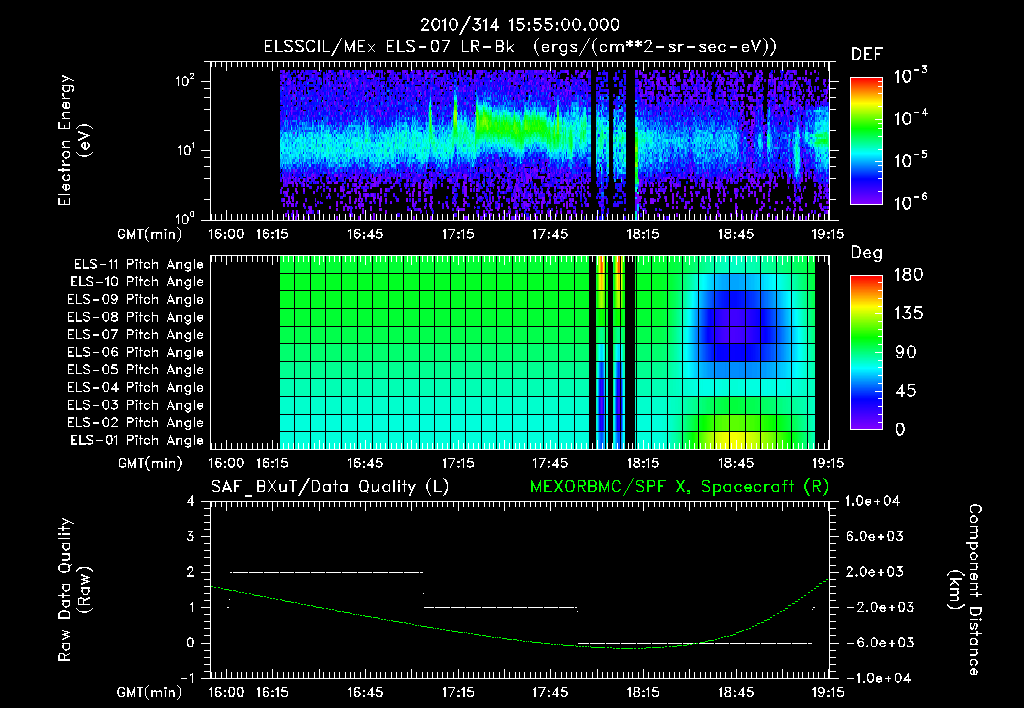Click the -1 tick on Raw Data Quality axis

tap(187, 678)
